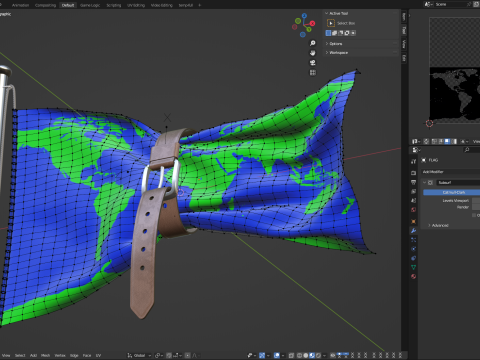This screenshot has width=480, height=360.
Task: Collapse the Active Tool panel
Action: pyautogui.click(x=326, y=13)
